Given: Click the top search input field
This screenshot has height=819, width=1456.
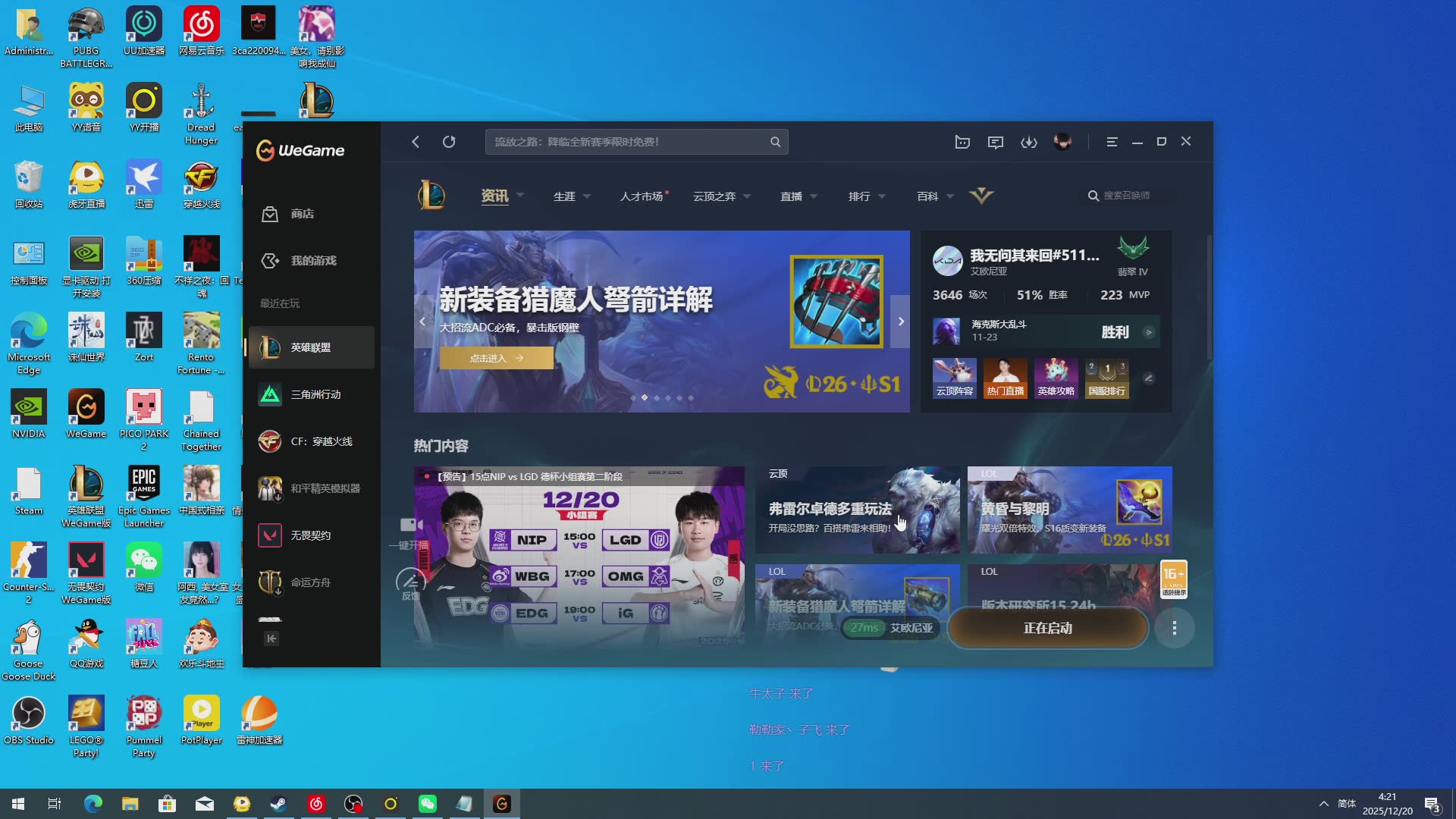Looking at the screenshot, I should point(629,142).
